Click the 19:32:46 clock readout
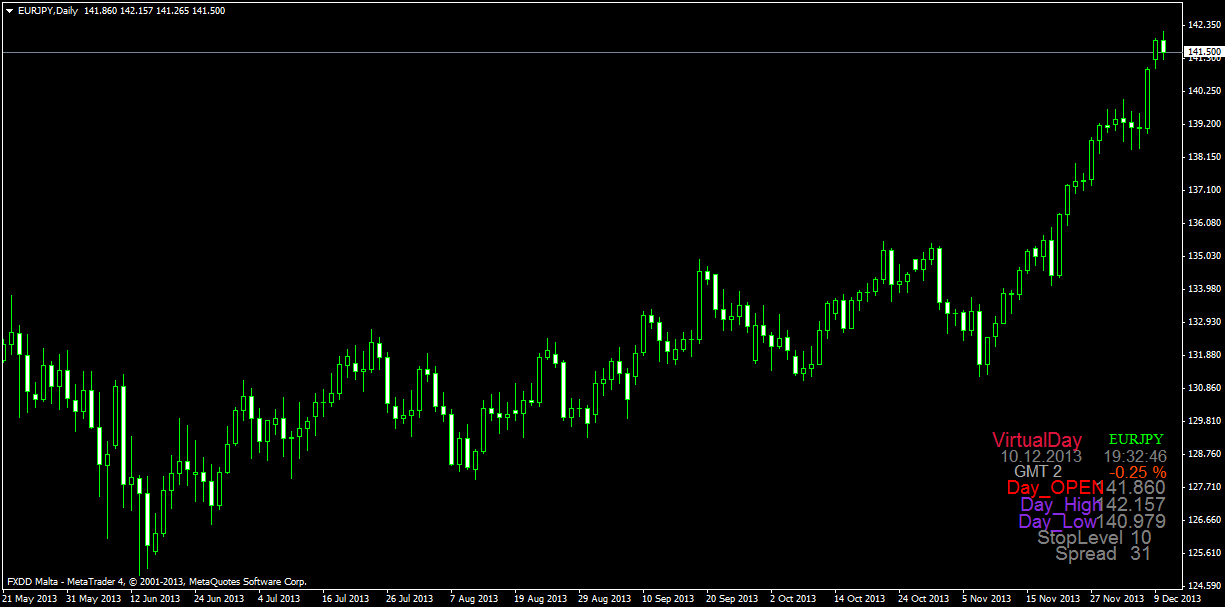Image resolution: width=1225 pixels, height=607 pixels. (1135, 456)
